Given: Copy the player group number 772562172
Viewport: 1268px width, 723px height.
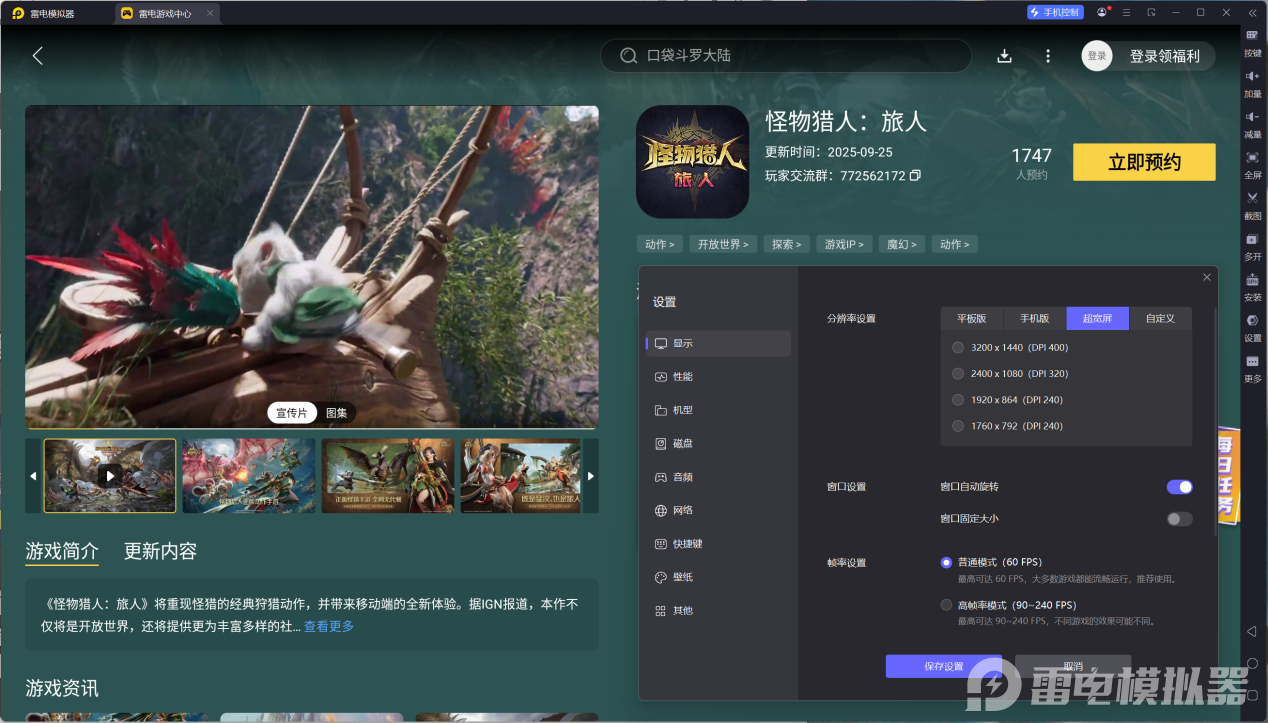Looking at the screenshot, I should tap(915, 176).
